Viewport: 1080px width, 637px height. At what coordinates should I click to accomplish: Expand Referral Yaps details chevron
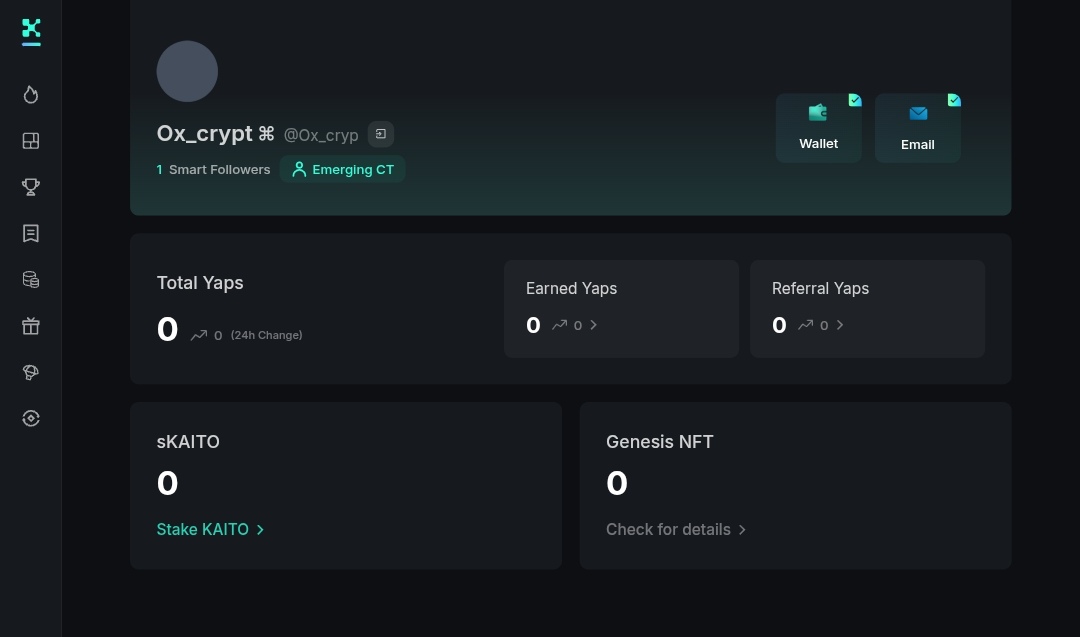pyautogui.click(x=840, y=325)
